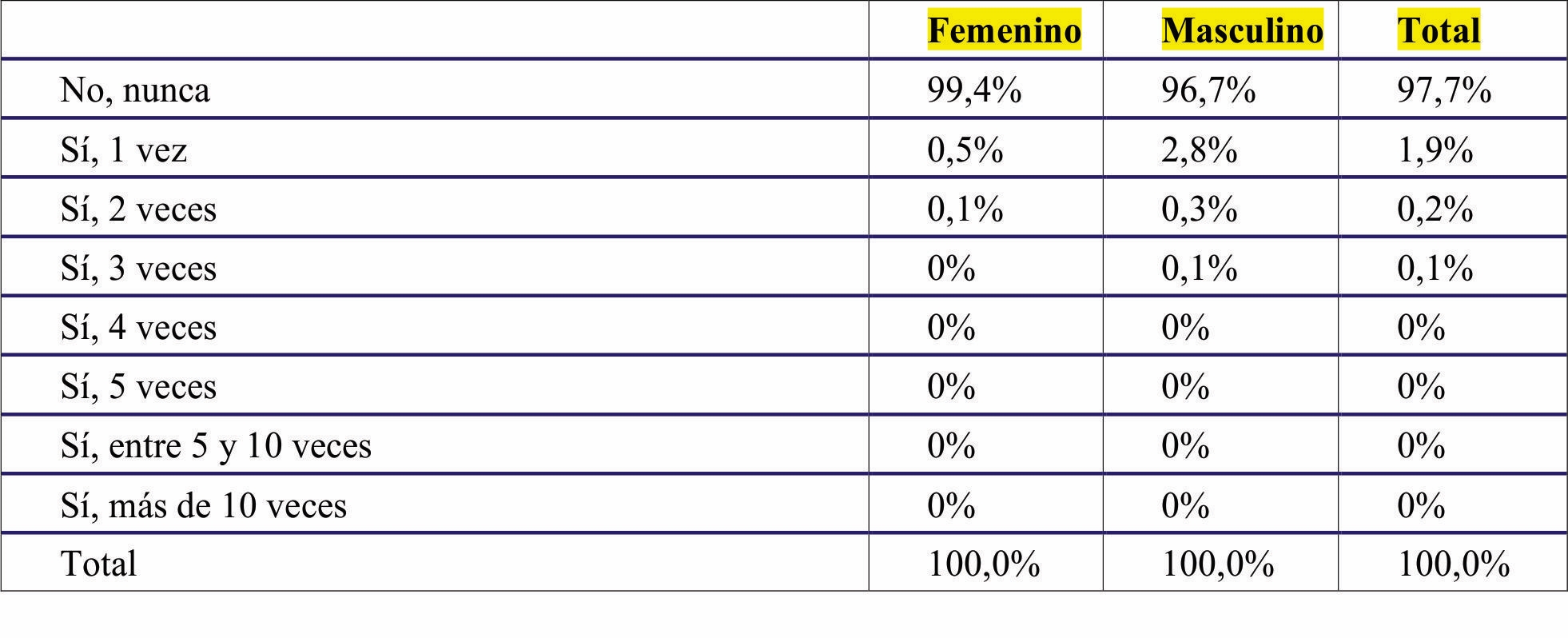Select the 'Sí, 4 veces' row label
1568x638 pixels.
138,327
